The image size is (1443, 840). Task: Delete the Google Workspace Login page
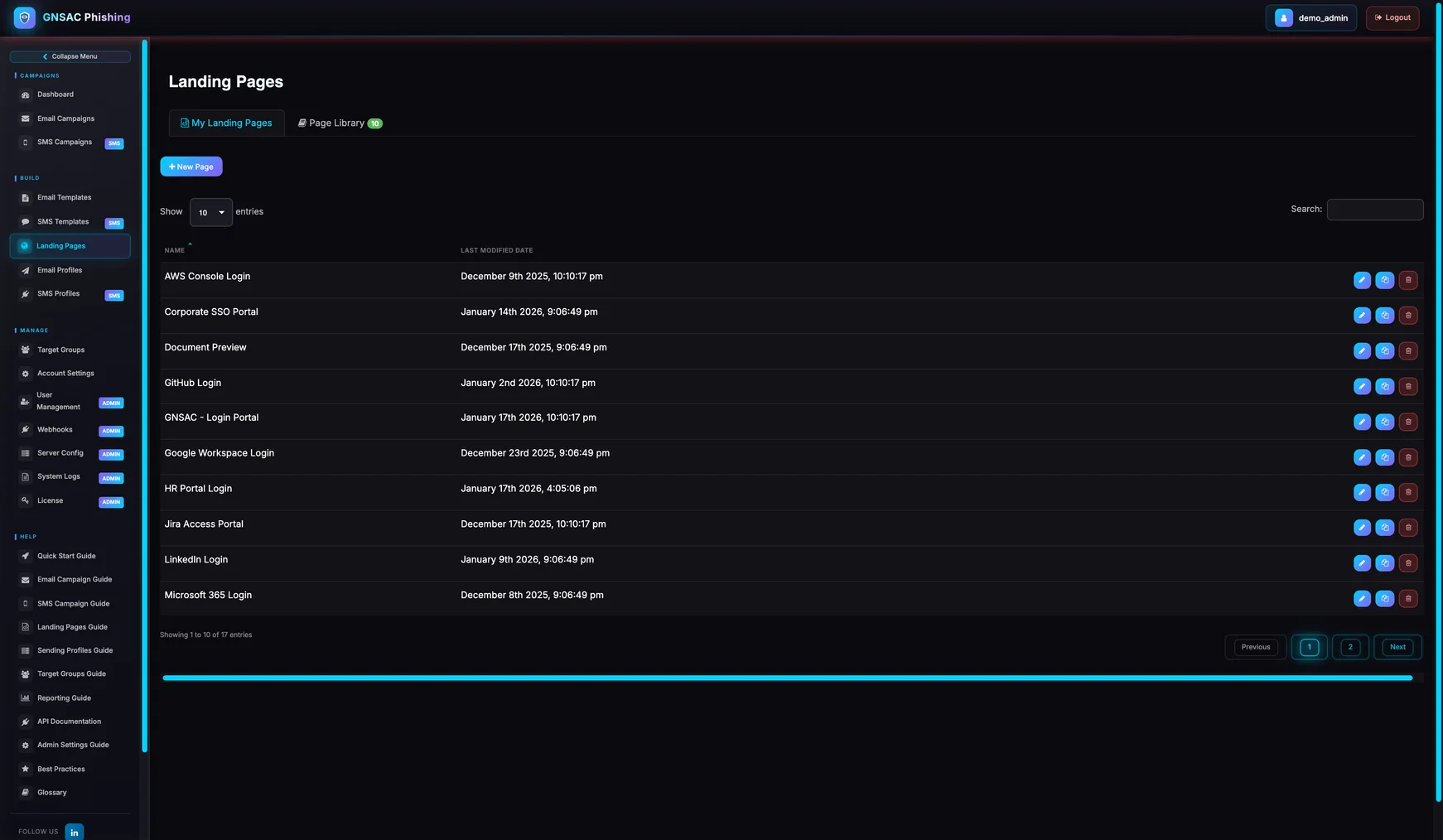pyautogui.click(x=1408, y=457)
